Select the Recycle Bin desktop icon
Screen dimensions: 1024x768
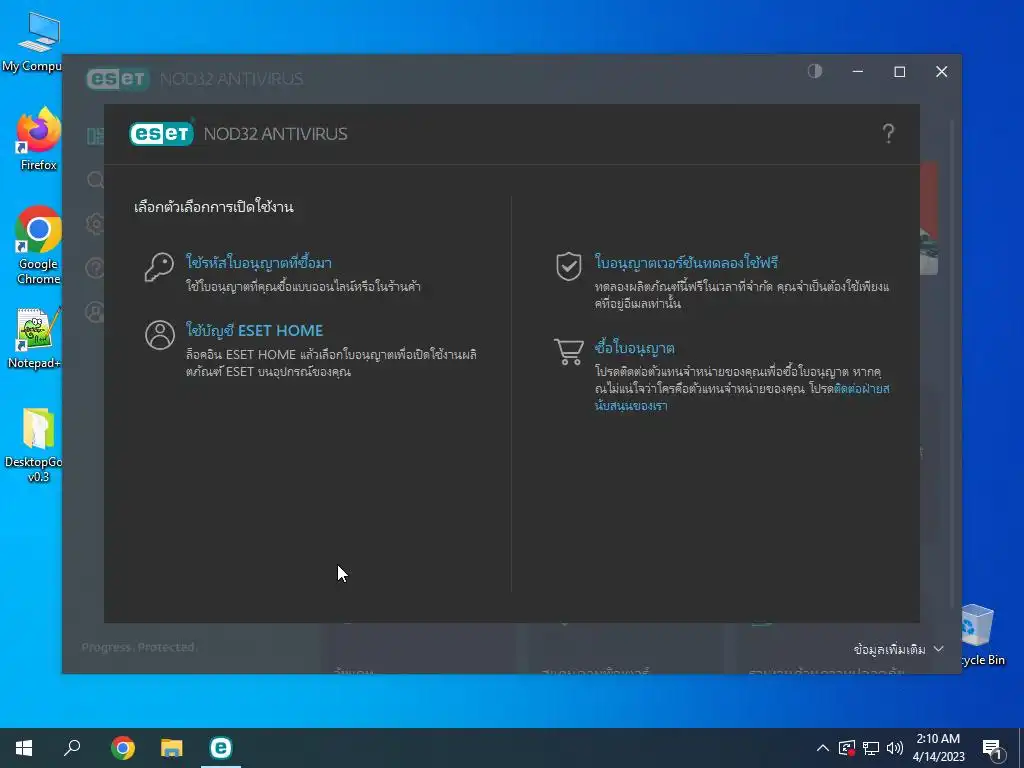981,635
